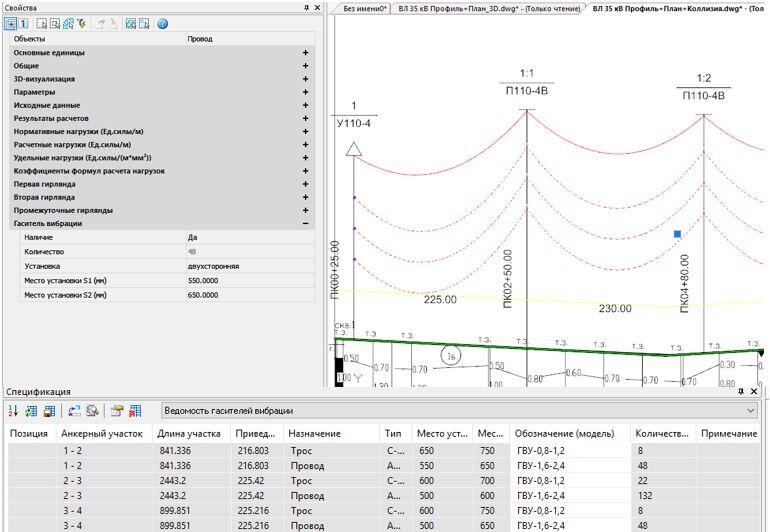Click the blue grip square on the wire

coord(677,234)
